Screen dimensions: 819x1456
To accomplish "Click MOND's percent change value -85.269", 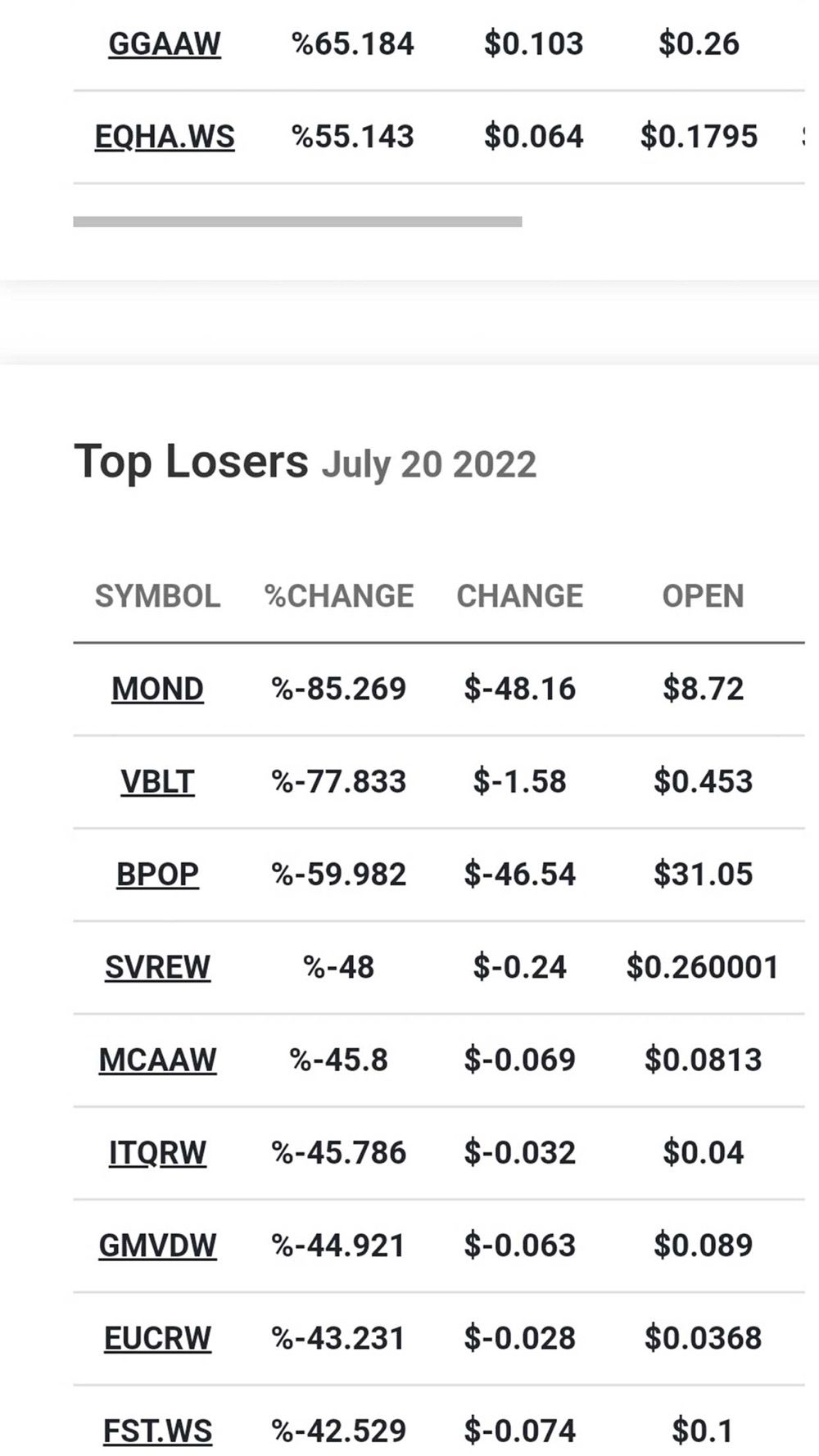I will coord(338,689).
